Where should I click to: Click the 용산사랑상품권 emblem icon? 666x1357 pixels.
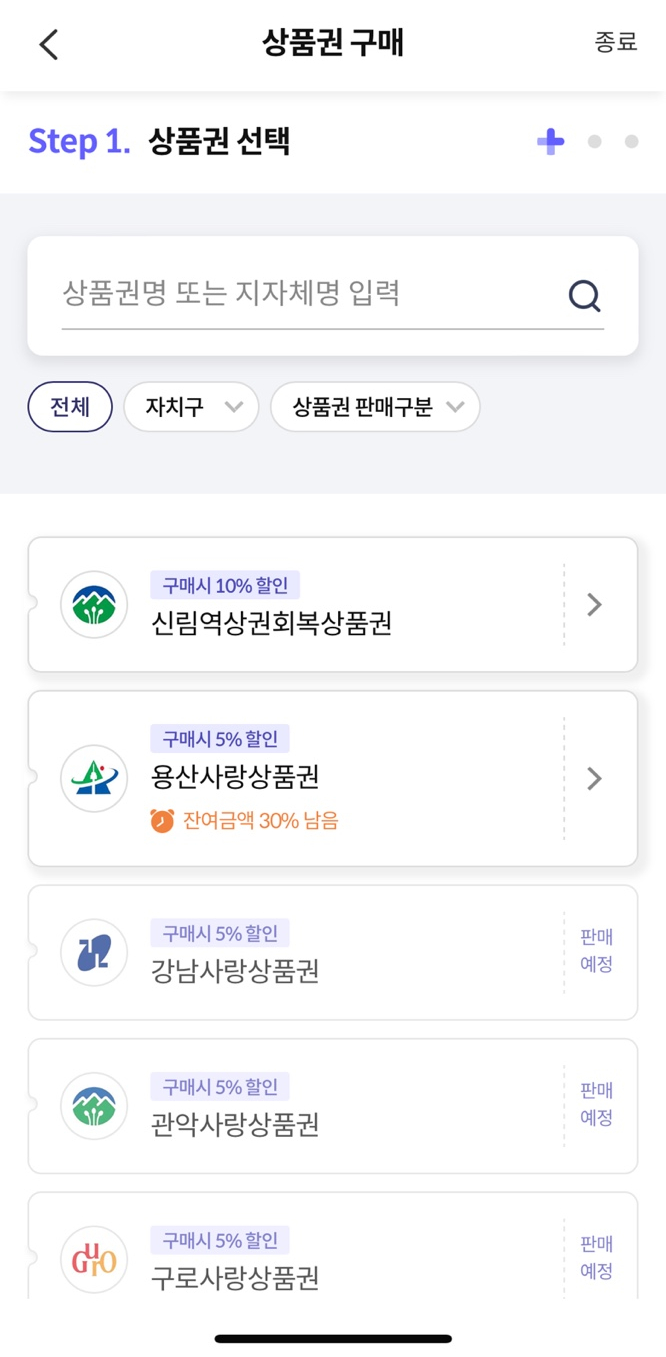[x=93, y=778]
